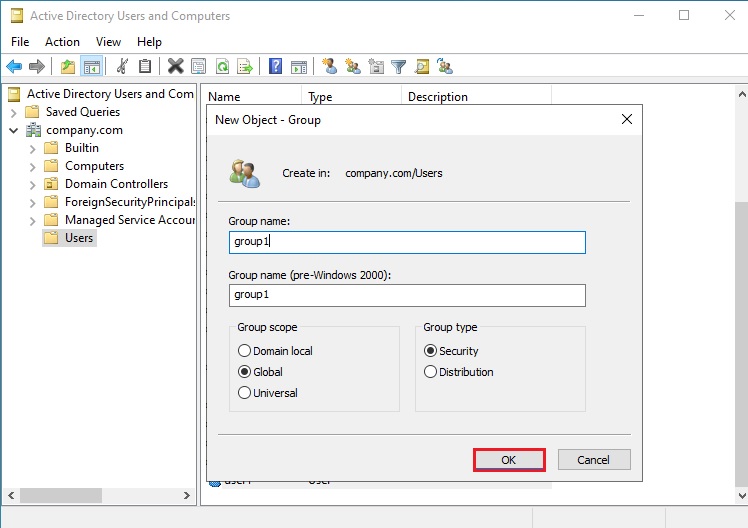
Task: Open the Properties icon in toolbar
Action: [x=198, y=66]
